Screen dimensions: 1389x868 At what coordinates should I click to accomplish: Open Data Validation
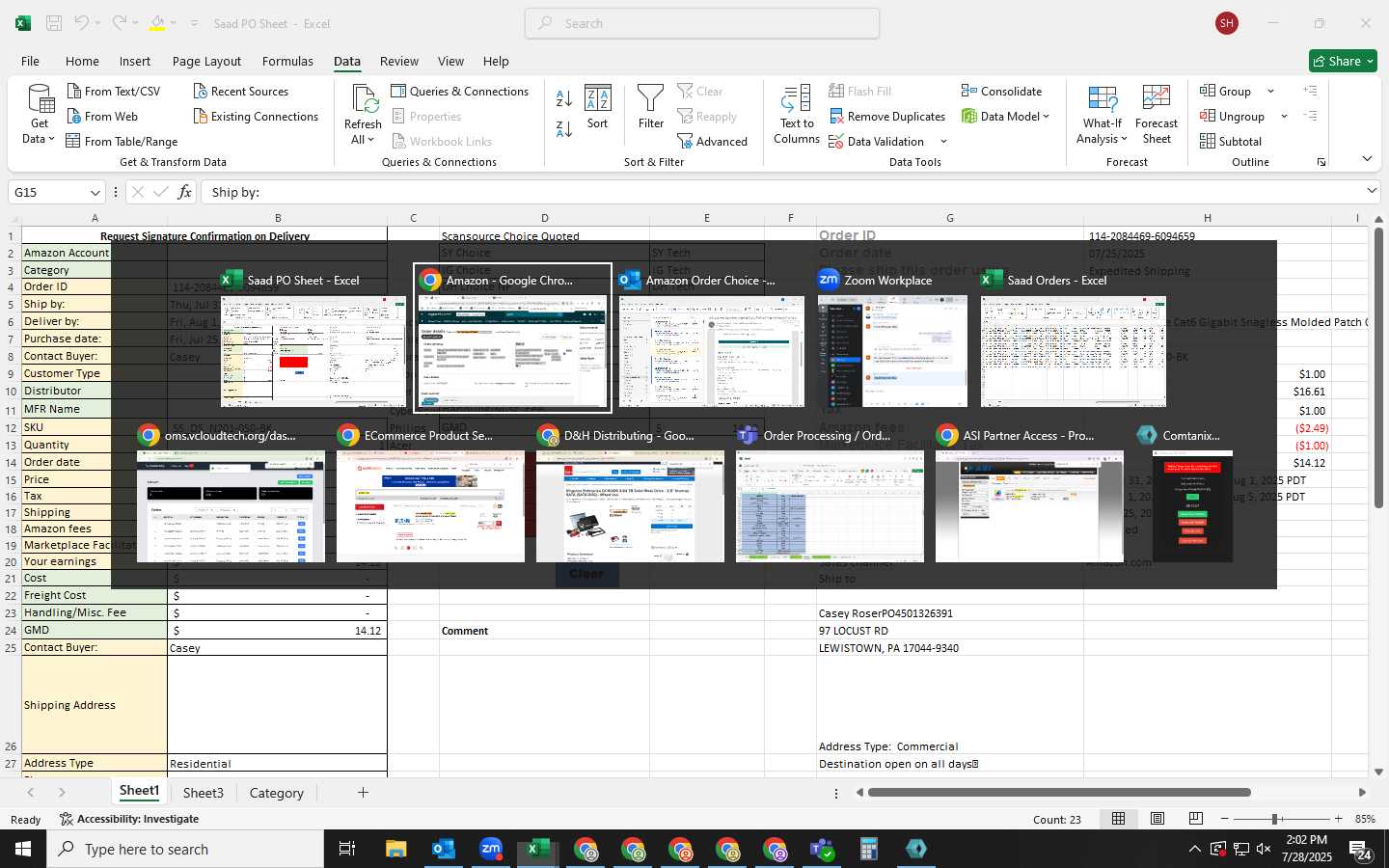[876, 141]
